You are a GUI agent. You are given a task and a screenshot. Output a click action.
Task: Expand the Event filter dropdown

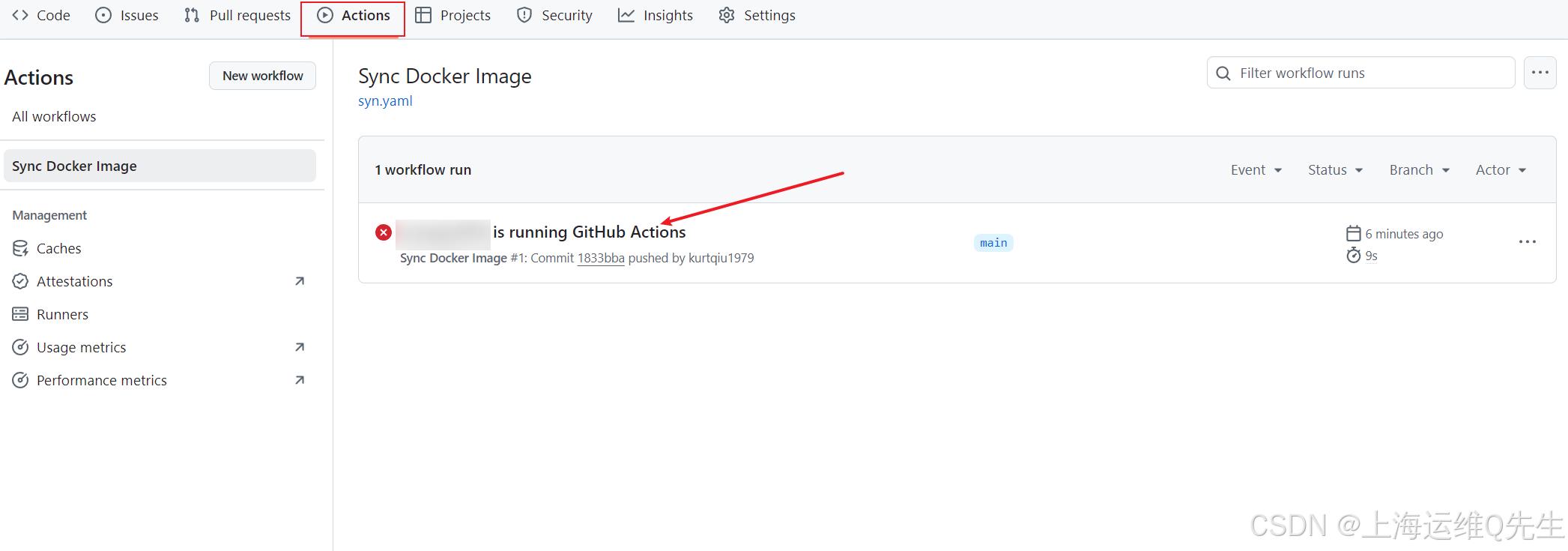coord(1256,170)
